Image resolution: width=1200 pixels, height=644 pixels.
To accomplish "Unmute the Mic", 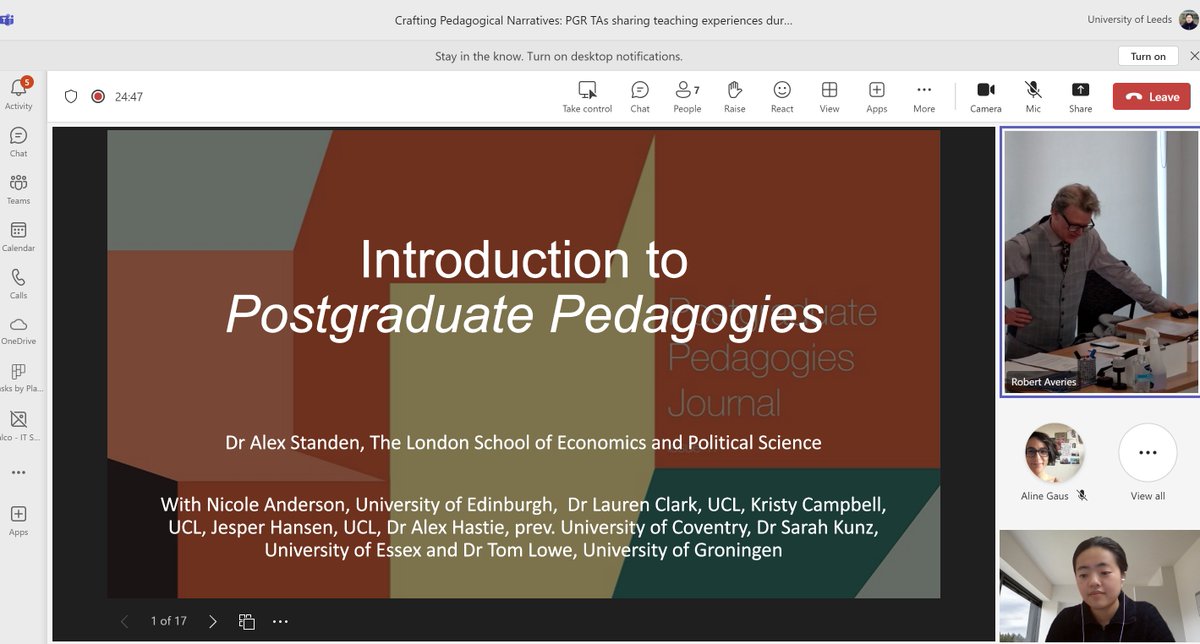I will pos(1033,97).
